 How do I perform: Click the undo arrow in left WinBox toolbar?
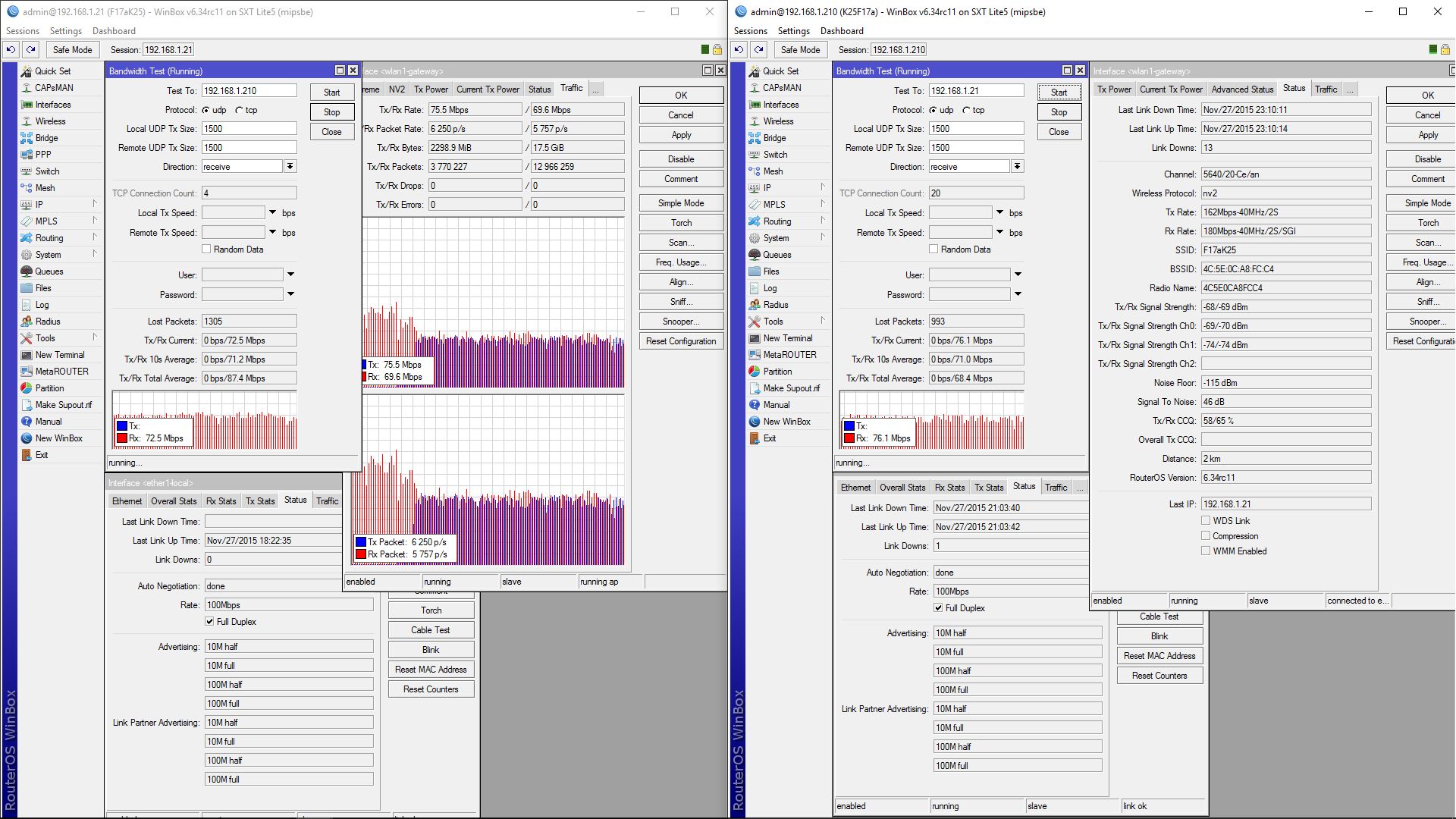[11, 50]
